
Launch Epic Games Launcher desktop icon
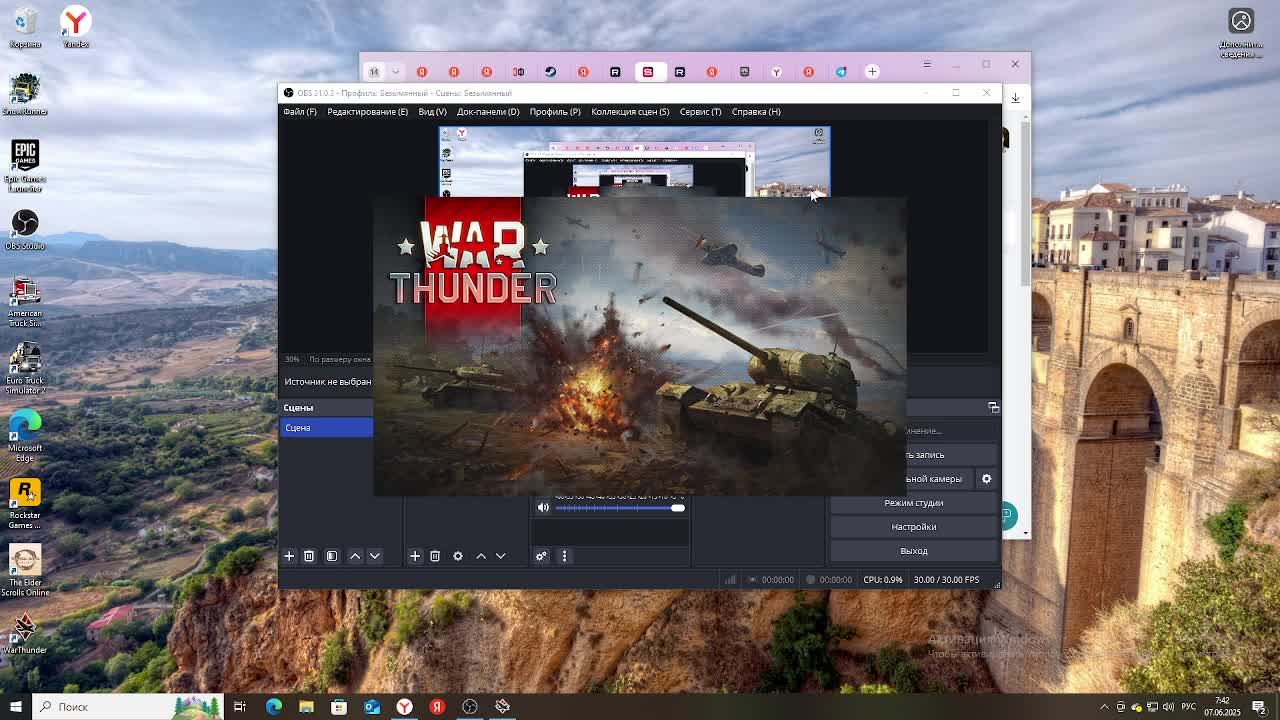25,165
